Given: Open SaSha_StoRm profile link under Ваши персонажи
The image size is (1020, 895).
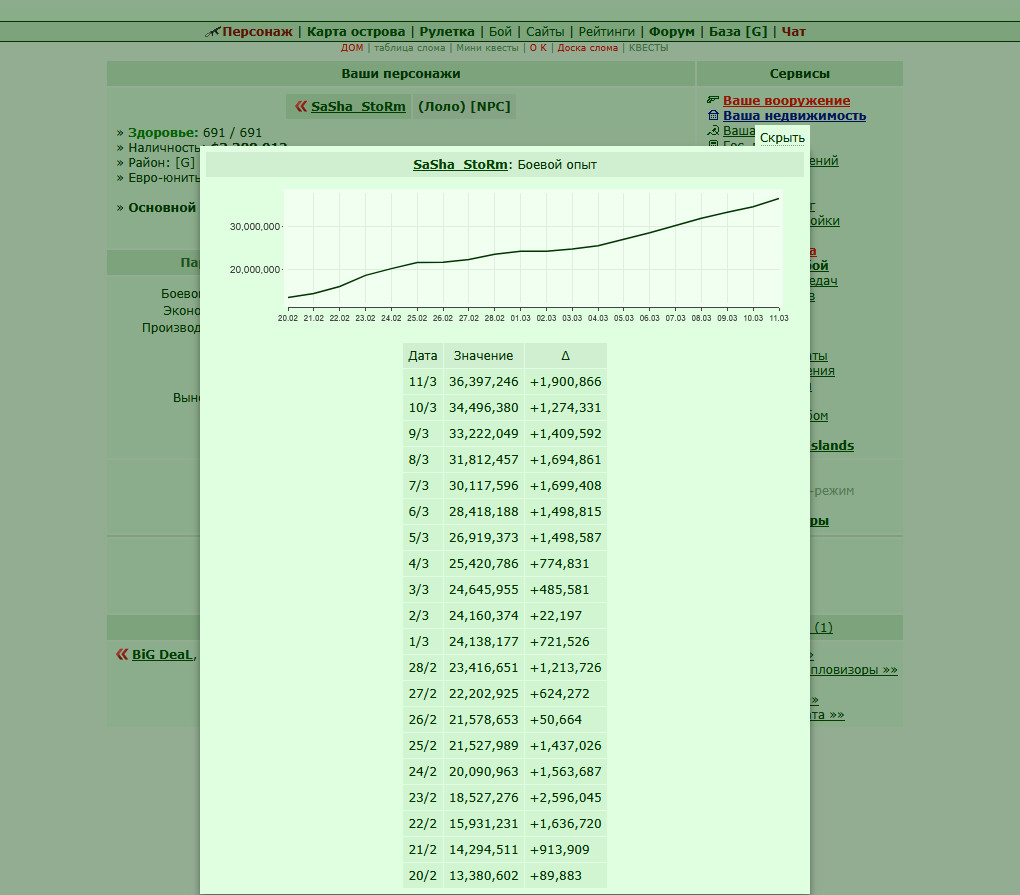Looking at the screenshot, I should (358, 107).
